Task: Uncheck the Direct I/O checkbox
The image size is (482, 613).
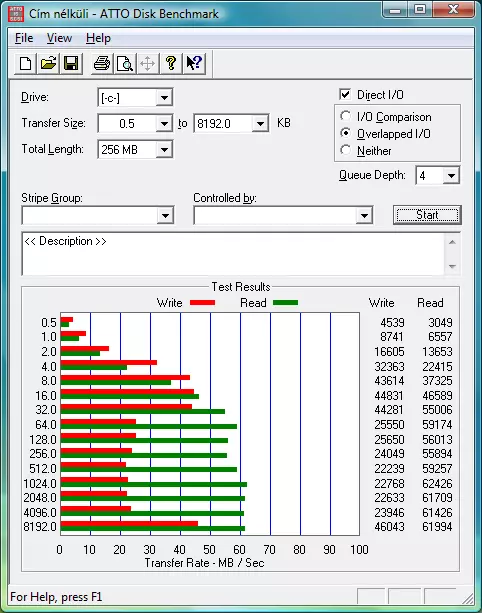Action: (345, 95)
